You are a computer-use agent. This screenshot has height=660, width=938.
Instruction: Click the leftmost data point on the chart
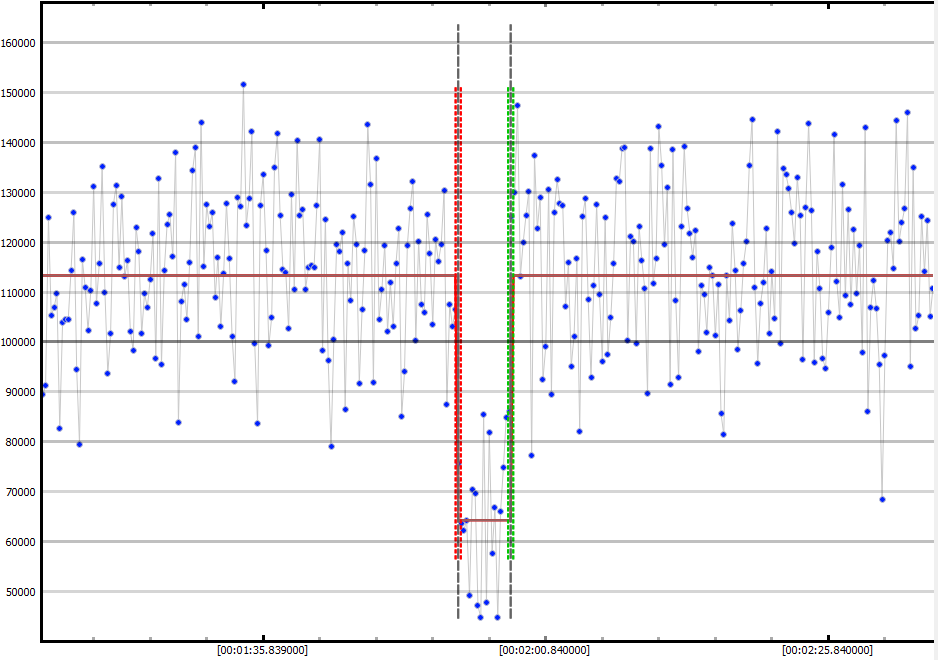(42, 394)
